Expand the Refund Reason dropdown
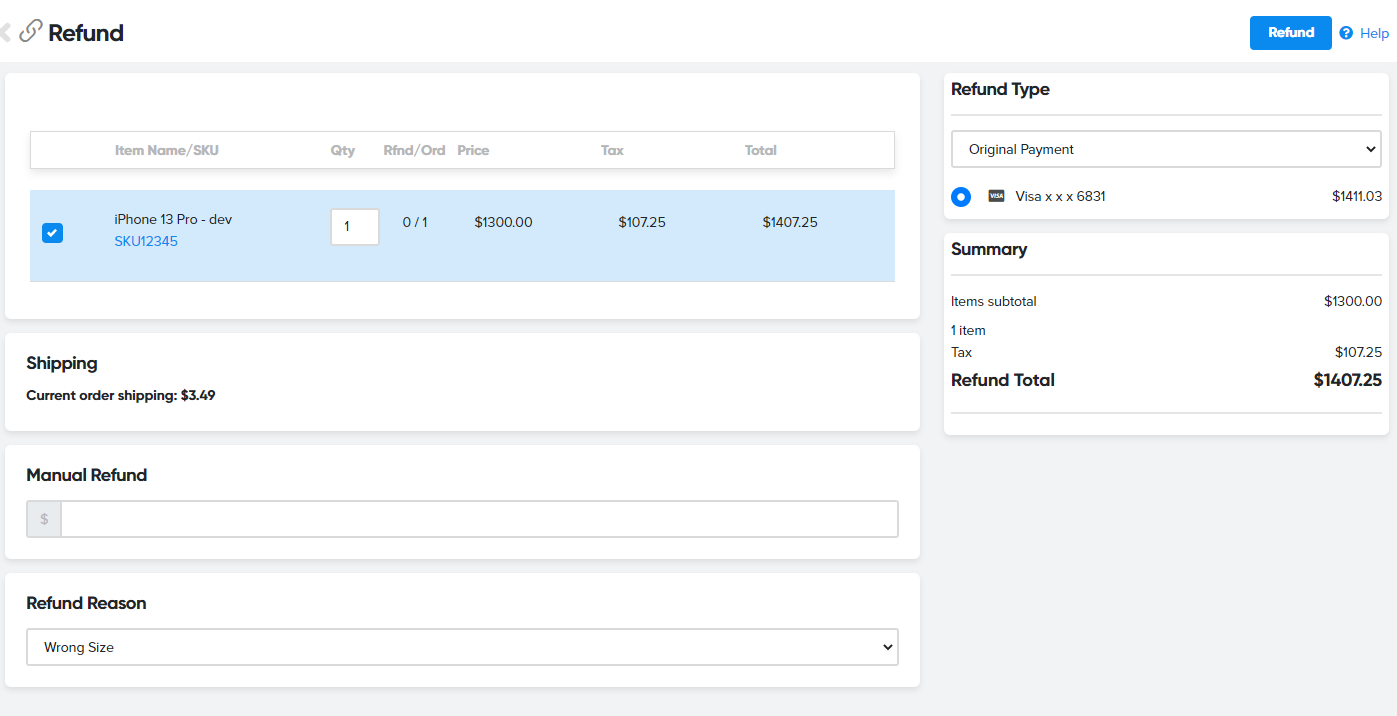This screenshot has height=716, width=1397. (x=462, y=647)
